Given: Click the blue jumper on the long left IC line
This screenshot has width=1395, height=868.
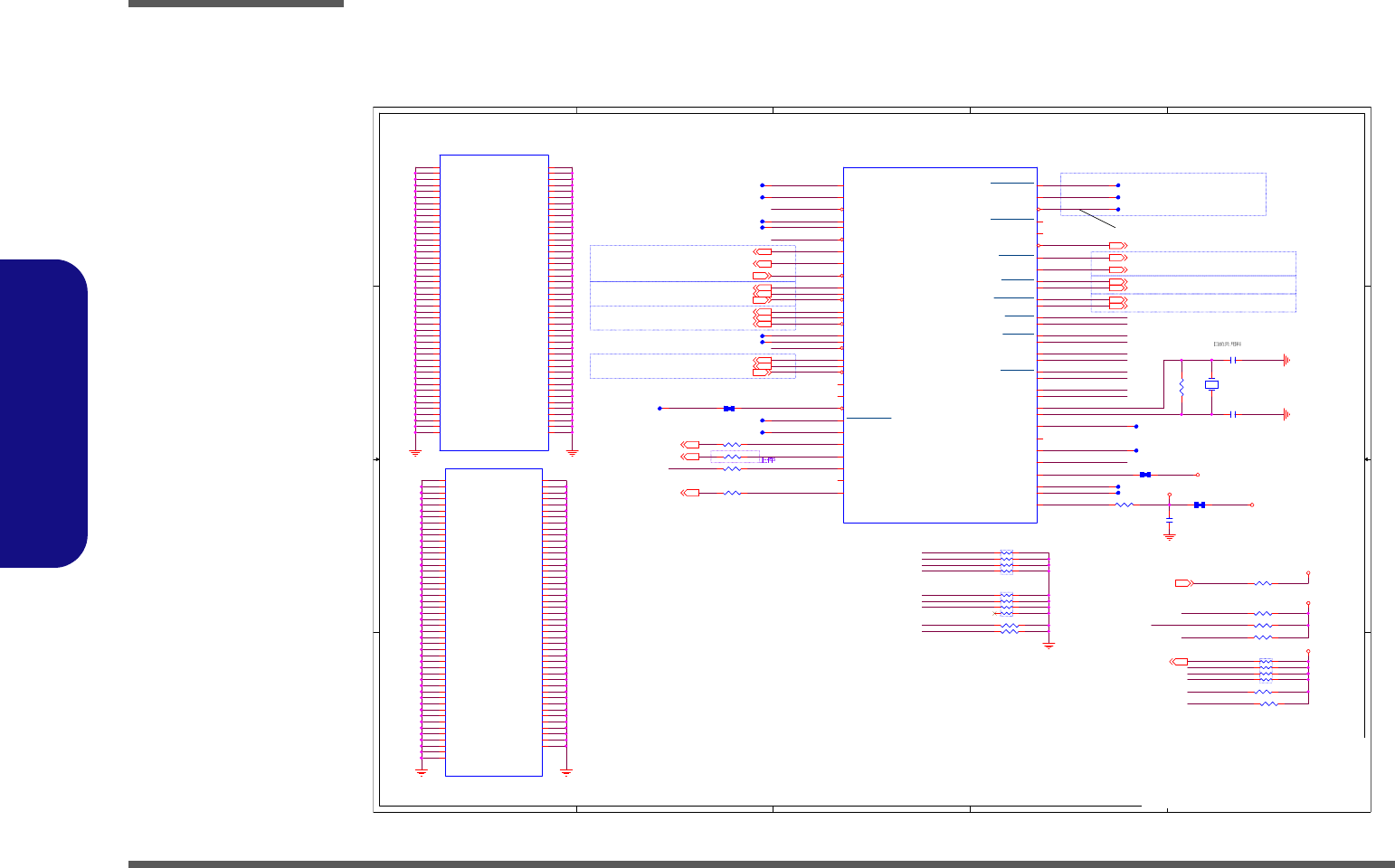Looking at the screenshot, I should click(x=729, y=409).
